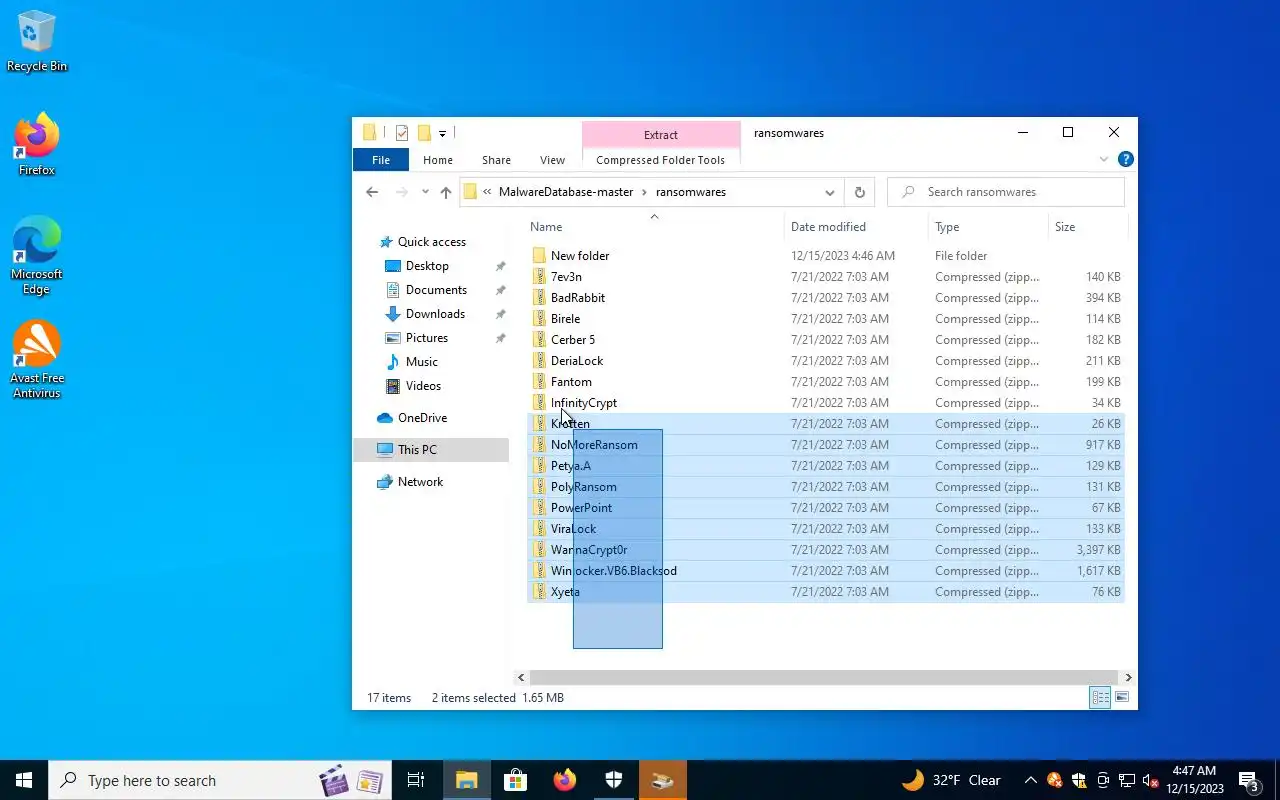
Task: Switch to the View ribbon tab
Action: 553,160
